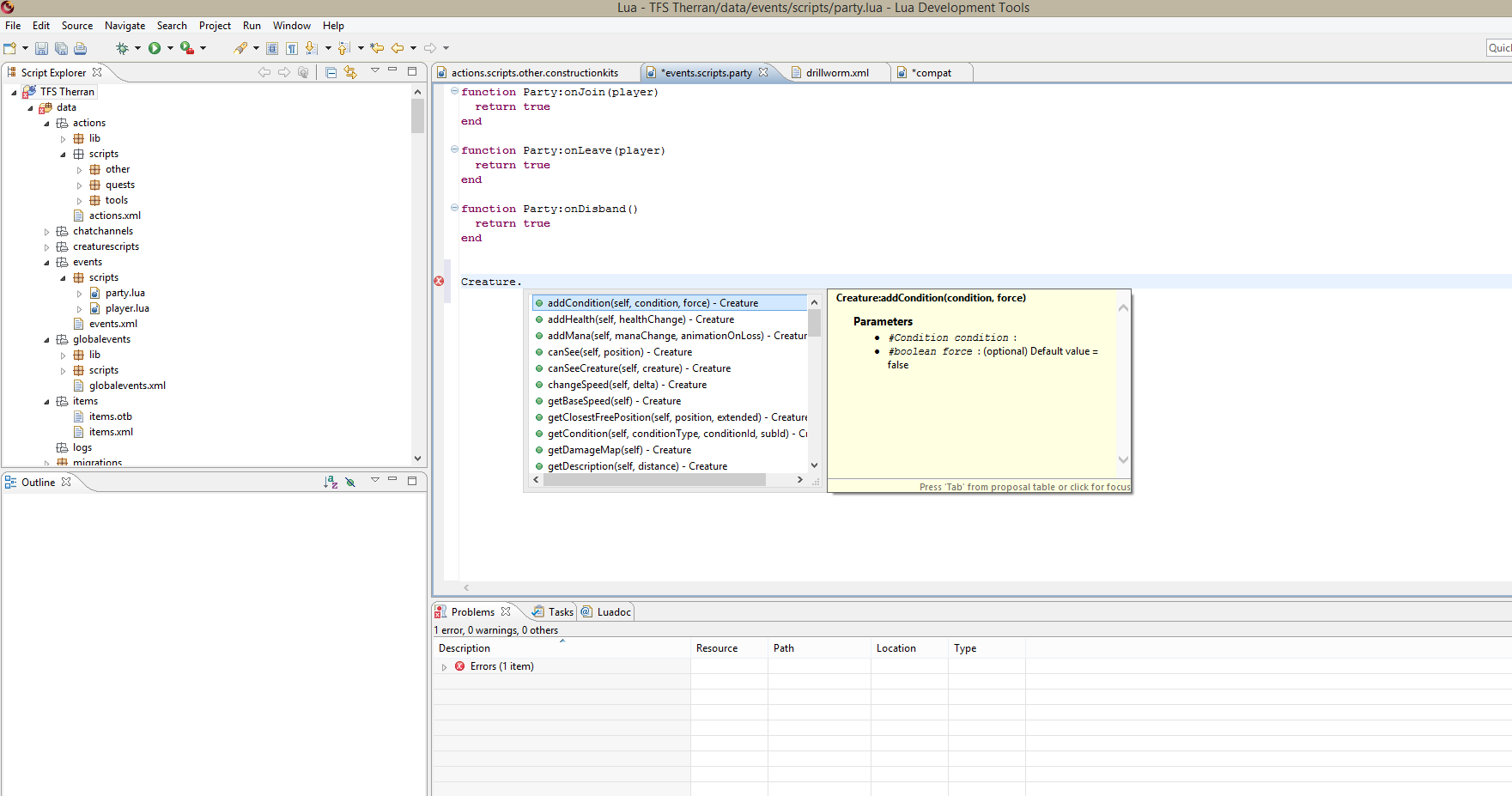Viewport: 1512px width, 796px height.
Task: Go to previous annotation icon
Action: tap(344, 48)
